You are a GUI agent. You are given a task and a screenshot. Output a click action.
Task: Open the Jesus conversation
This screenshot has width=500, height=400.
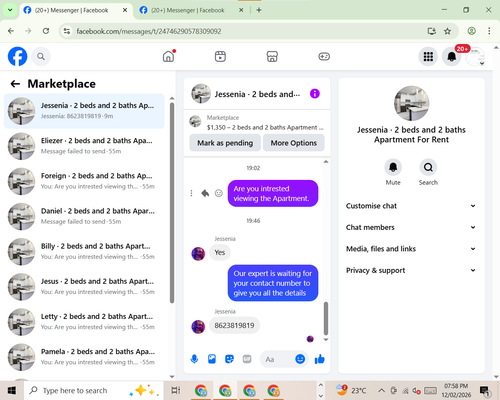click(x=84, y=287)
